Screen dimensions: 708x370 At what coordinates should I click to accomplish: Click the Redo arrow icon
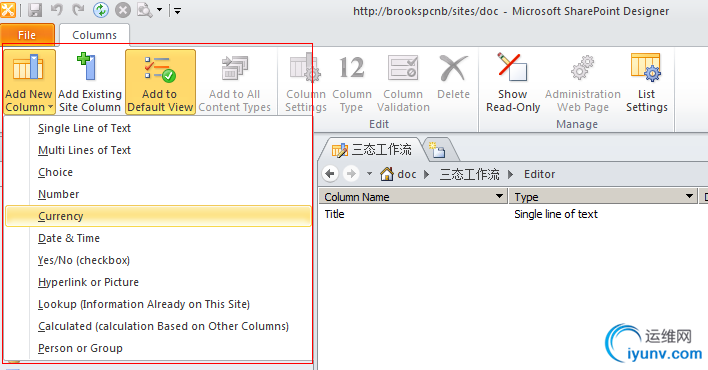(x=78, y=10)
